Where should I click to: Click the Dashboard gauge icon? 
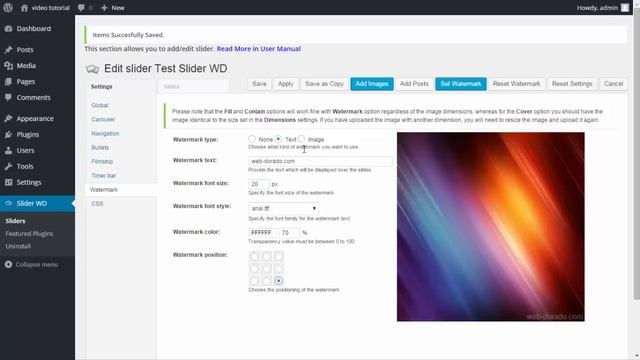(9, 29)
